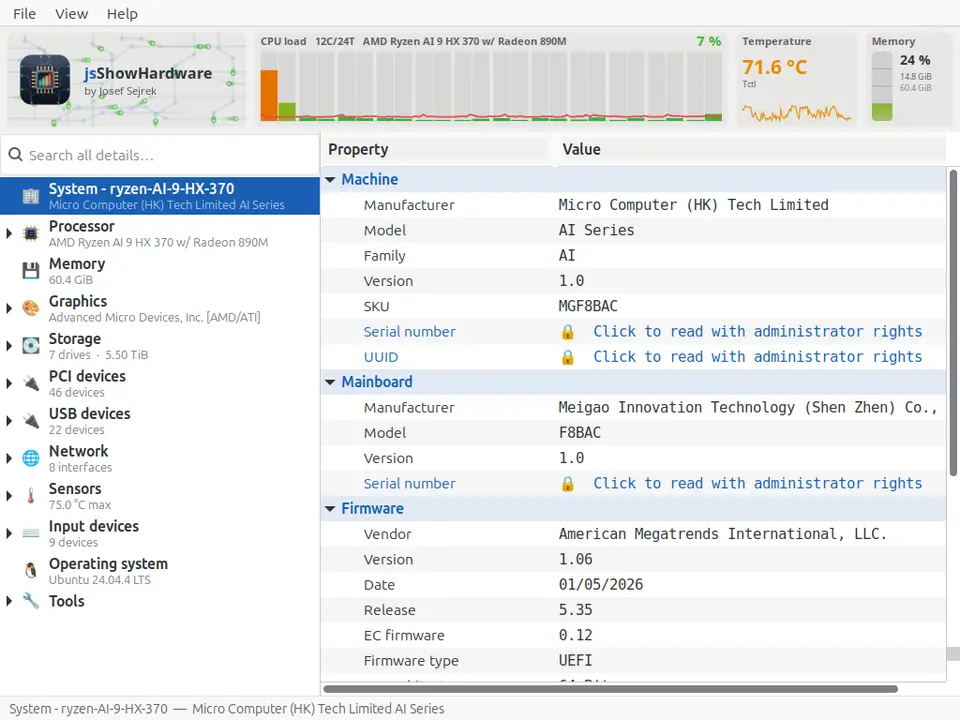Click to read Mainboard serial number with admin rights
Screen dimensions: 960x720
pos(757,483)
